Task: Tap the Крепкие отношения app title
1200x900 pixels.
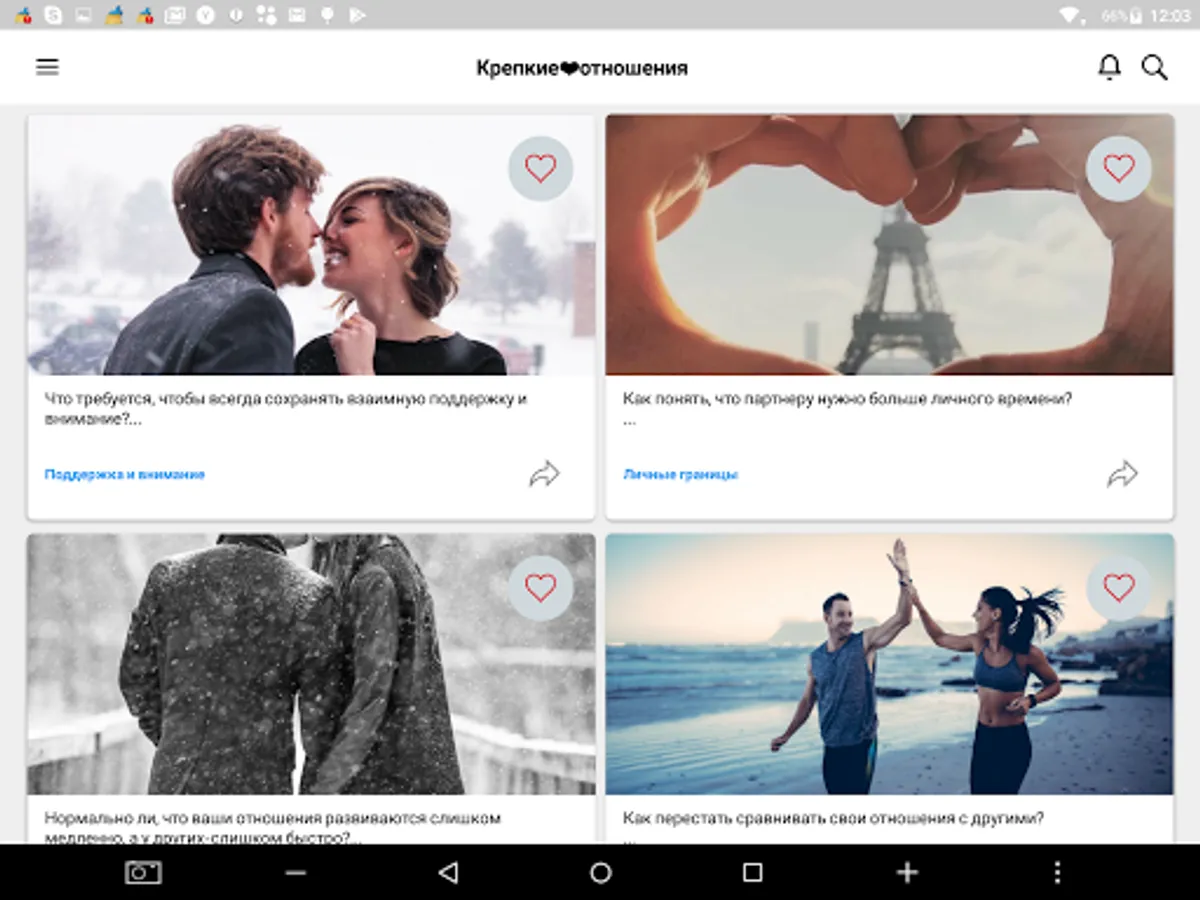Action: coord(582,68)
